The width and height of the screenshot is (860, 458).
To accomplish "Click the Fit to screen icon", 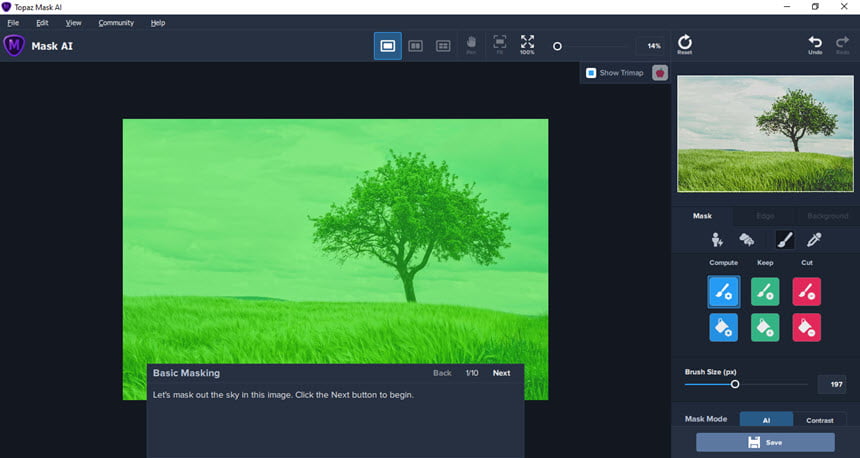I will pyautogui.click(x=500, y=44).
